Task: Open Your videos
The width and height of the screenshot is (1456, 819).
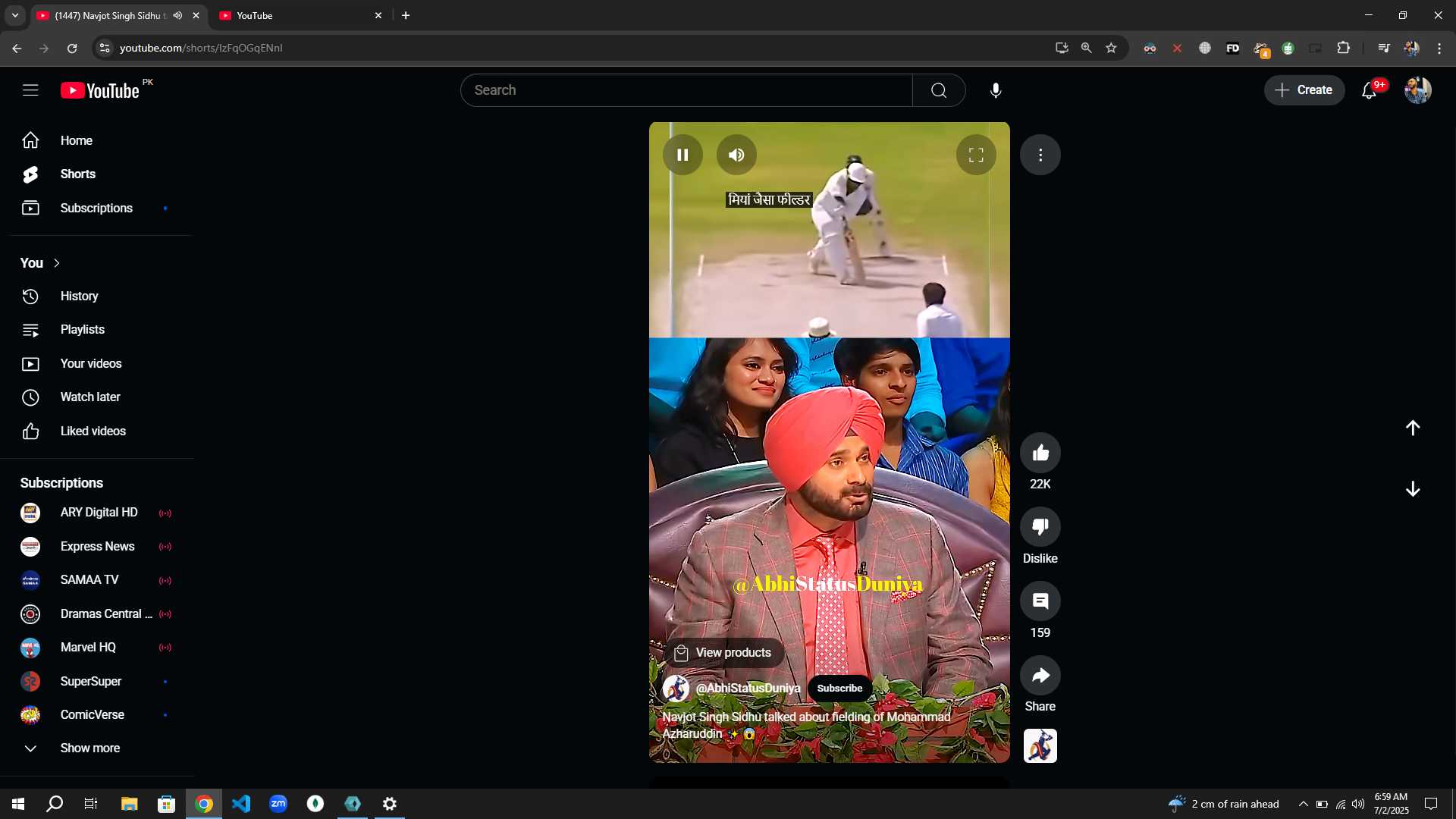Action: click(x=97, y=363)
